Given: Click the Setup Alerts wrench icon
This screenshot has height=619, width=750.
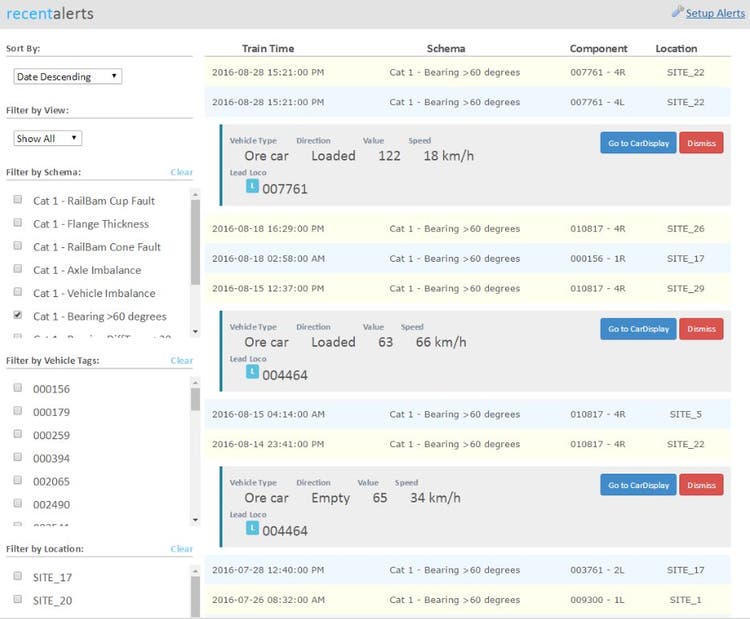Looking at the screenshot, I should (677, 11).
